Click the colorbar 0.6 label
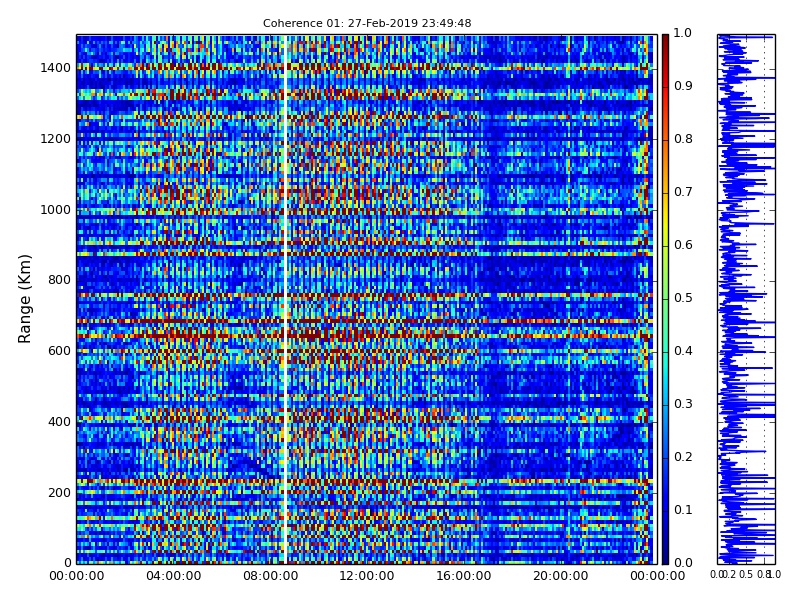 click(x=683, y=245)
